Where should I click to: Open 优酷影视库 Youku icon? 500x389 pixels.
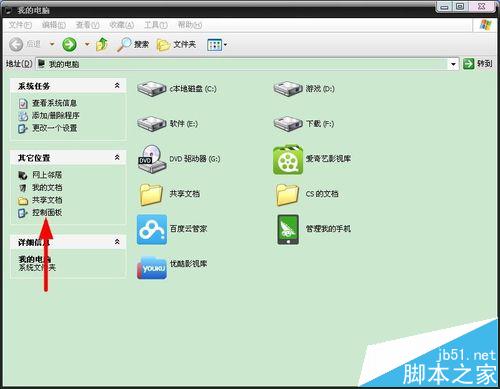[152, 268]
